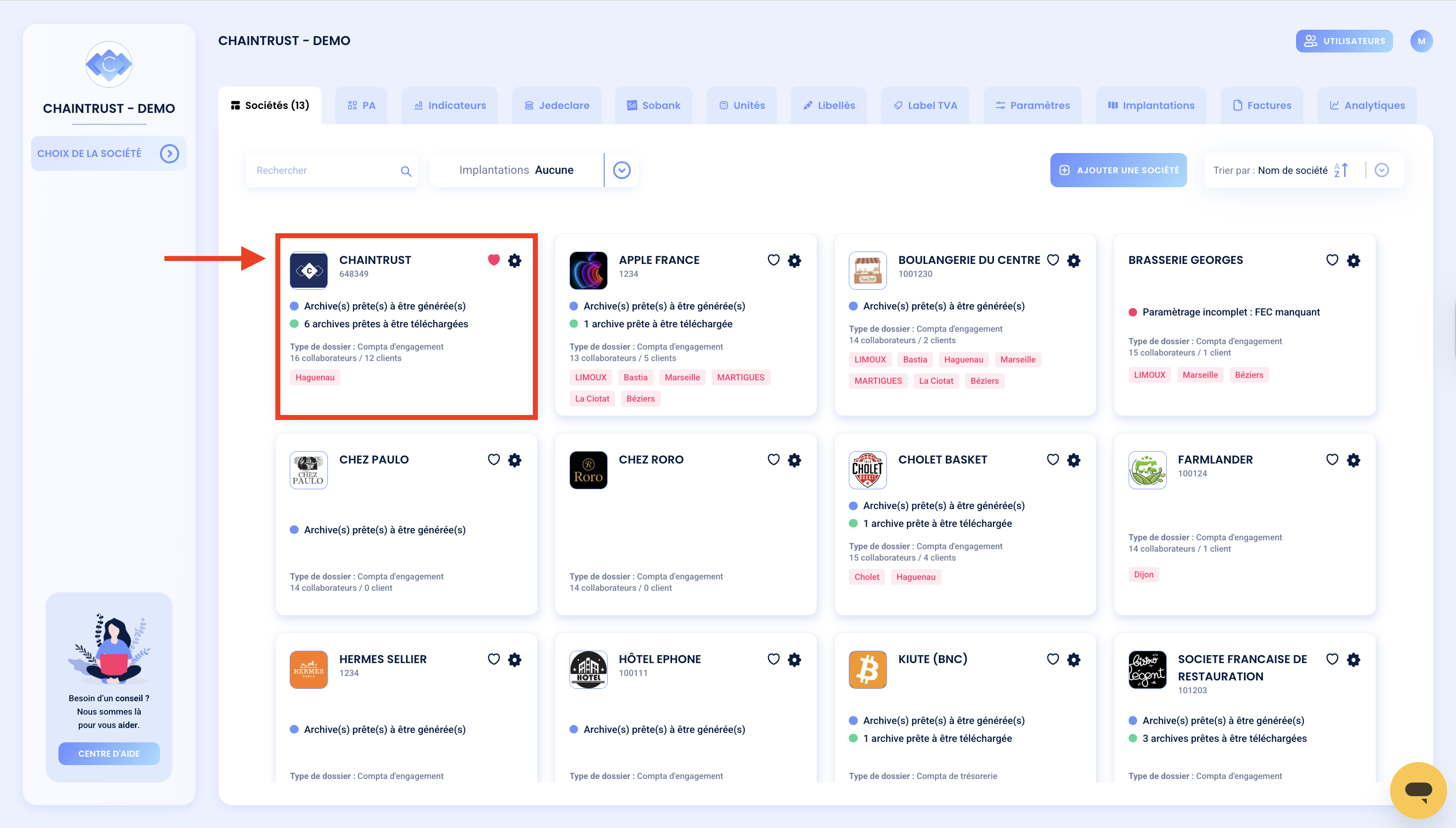Click the CENTRE D'AIDE button
1456x828 pixels.
point(108,754)
